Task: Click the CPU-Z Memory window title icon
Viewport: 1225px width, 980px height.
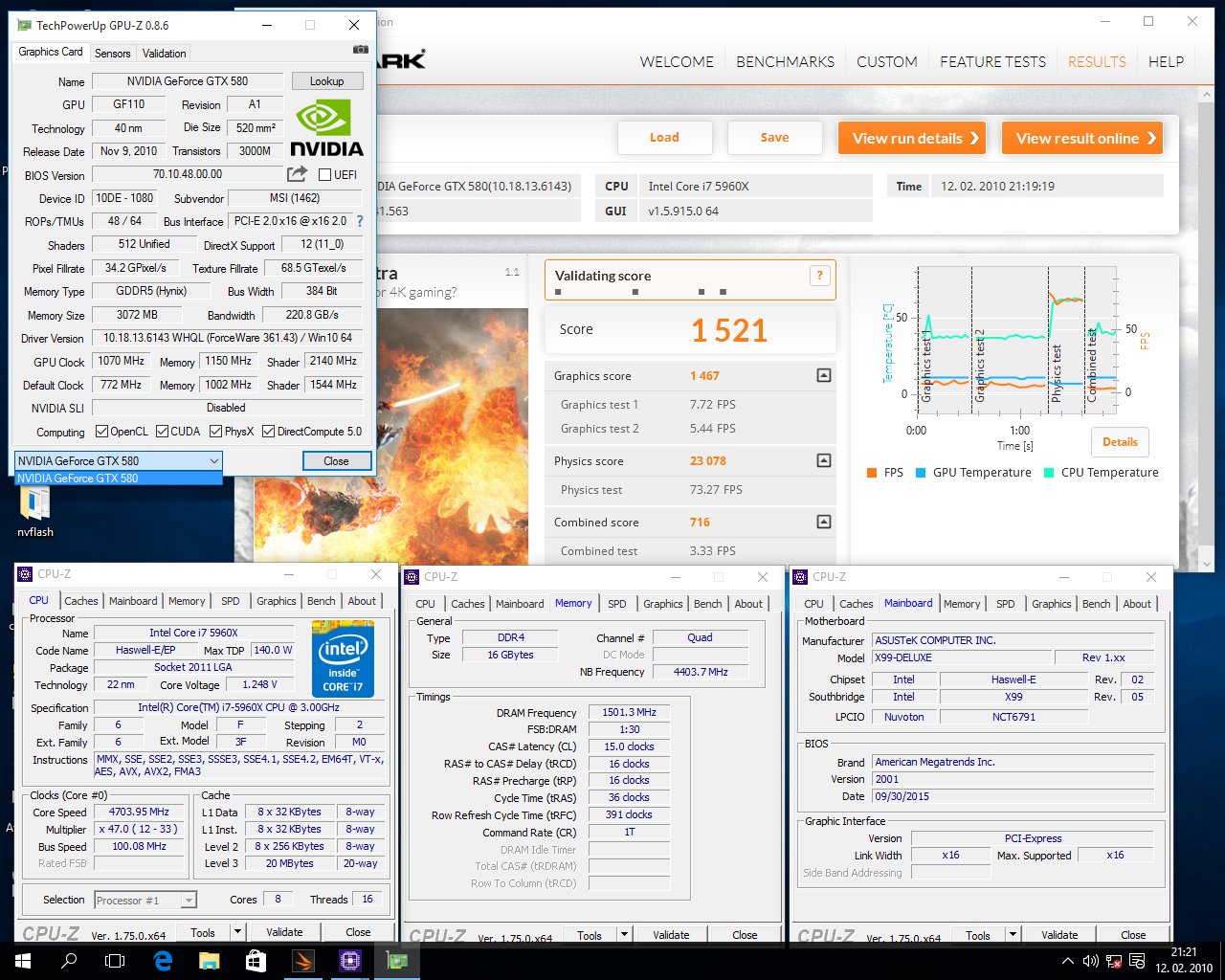Action: pyautogui.click(x=412, y=576)
